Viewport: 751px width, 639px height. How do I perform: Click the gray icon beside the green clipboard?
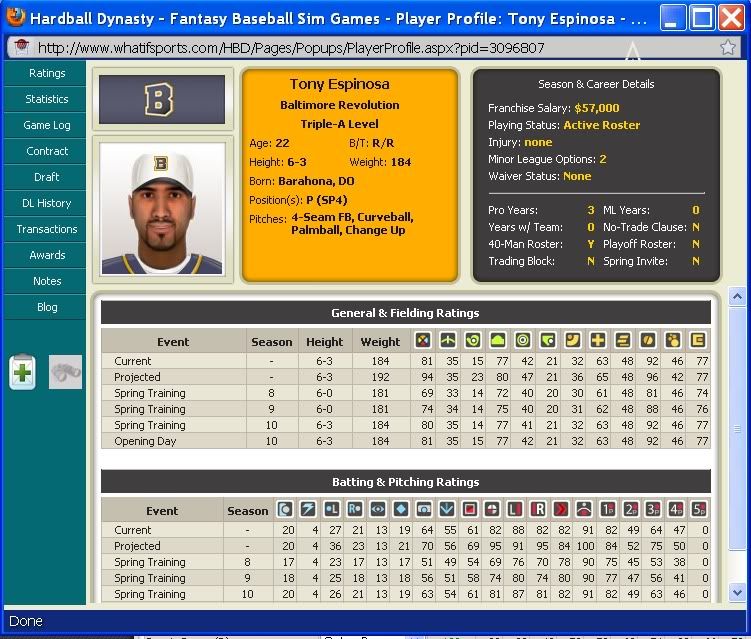coord(65,372)
